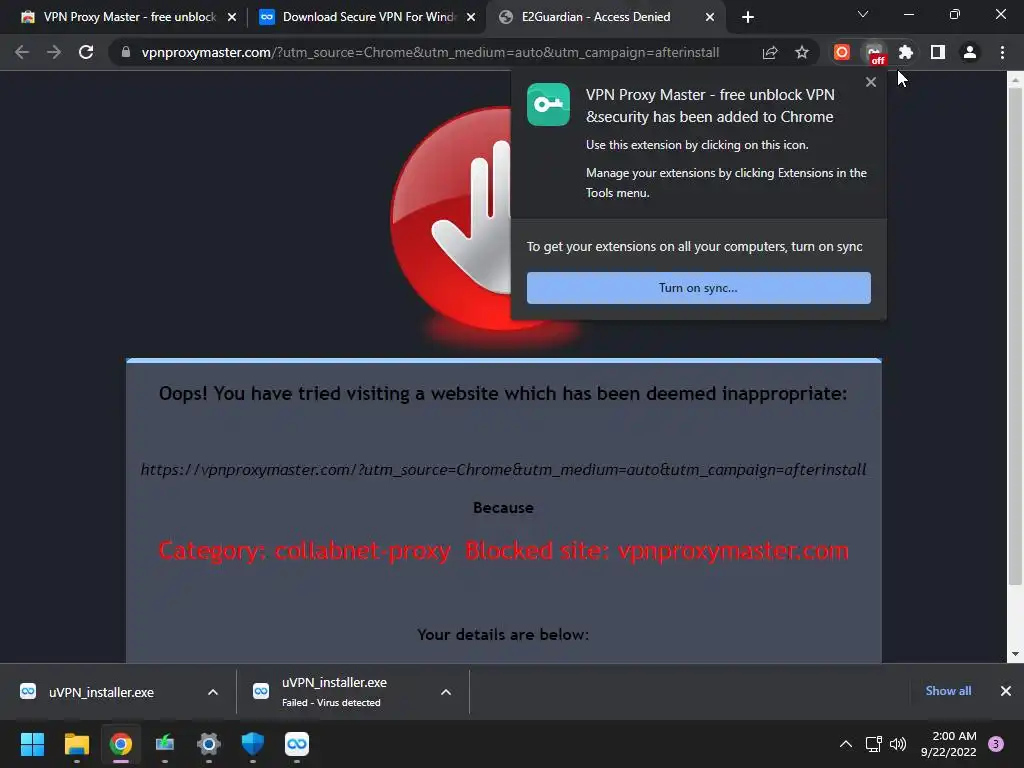The height and width of the screenshot is (768, 1024).
Task: Click the scrollbar down arrow
Action: coord(1015,654)
